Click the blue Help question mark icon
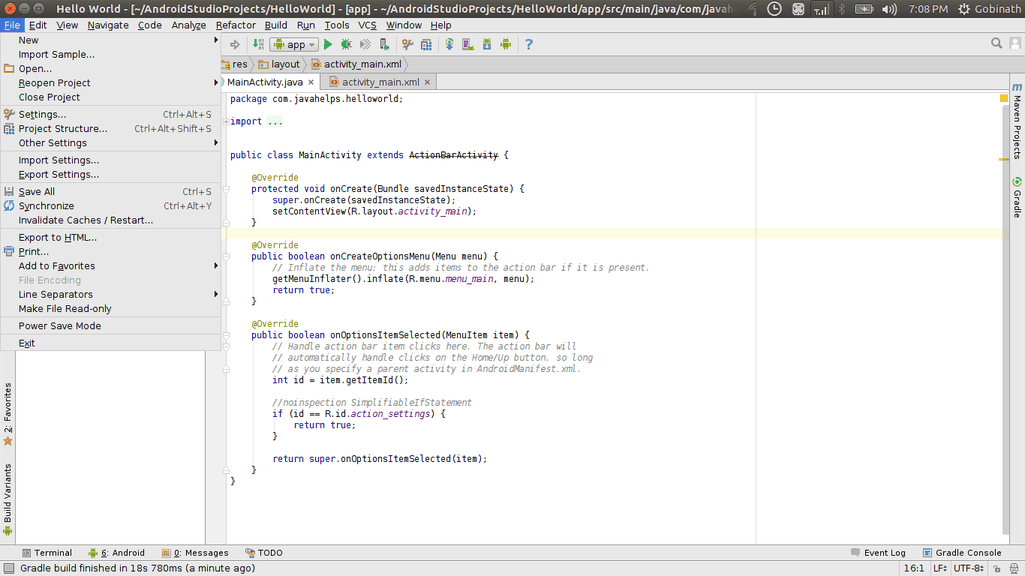 click(x=529, y=44)
